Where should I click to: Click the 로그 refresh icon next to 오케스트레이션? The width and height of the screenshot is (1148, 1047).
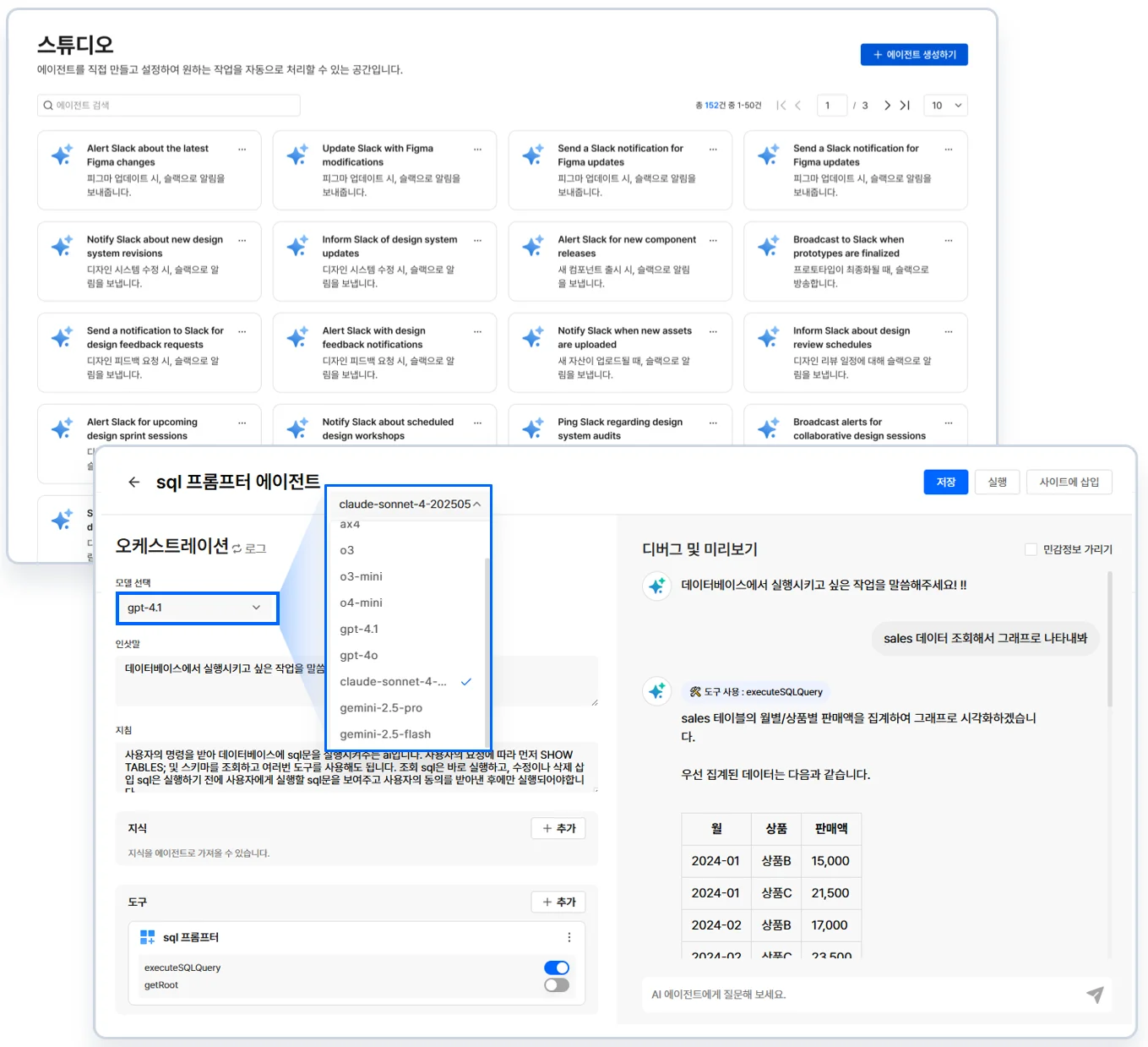tap(237, 548)
